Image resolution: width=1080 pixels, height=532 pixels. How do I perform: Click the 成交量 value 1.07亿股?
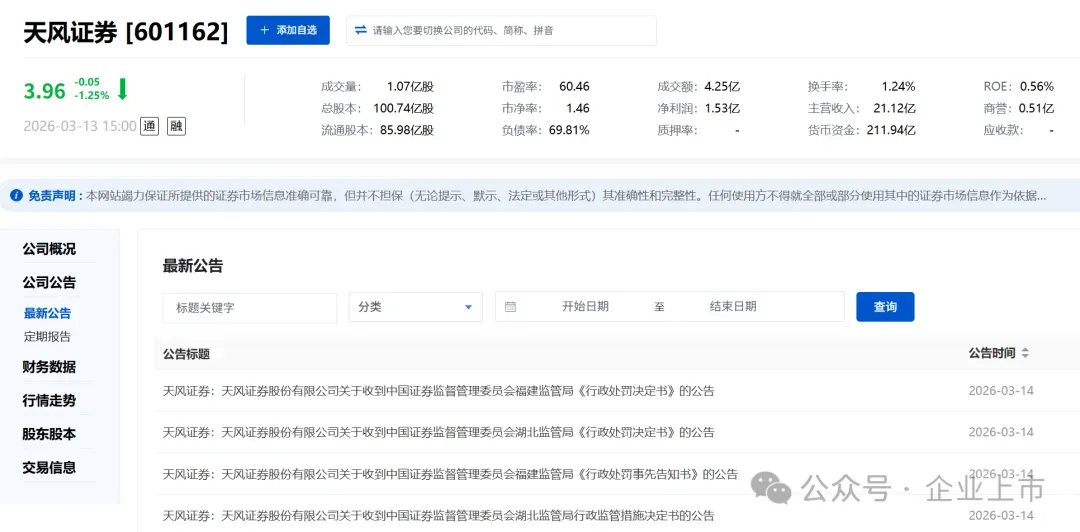[410, 87]
